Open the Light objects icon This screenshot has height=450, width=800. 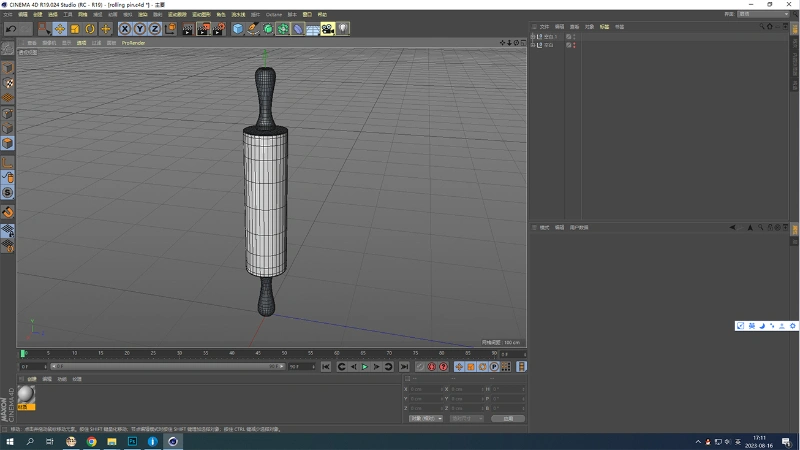tap(343, 29)
